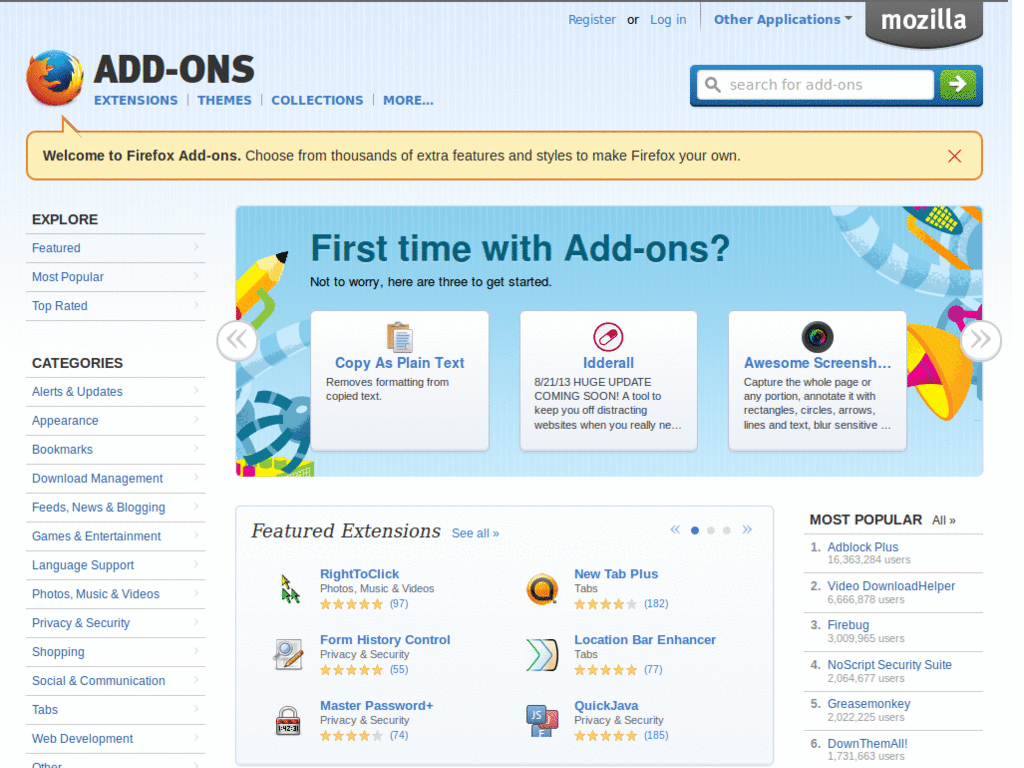Click the Master Password+ padlock icon
1024x768 pixels.
point(289,720)
